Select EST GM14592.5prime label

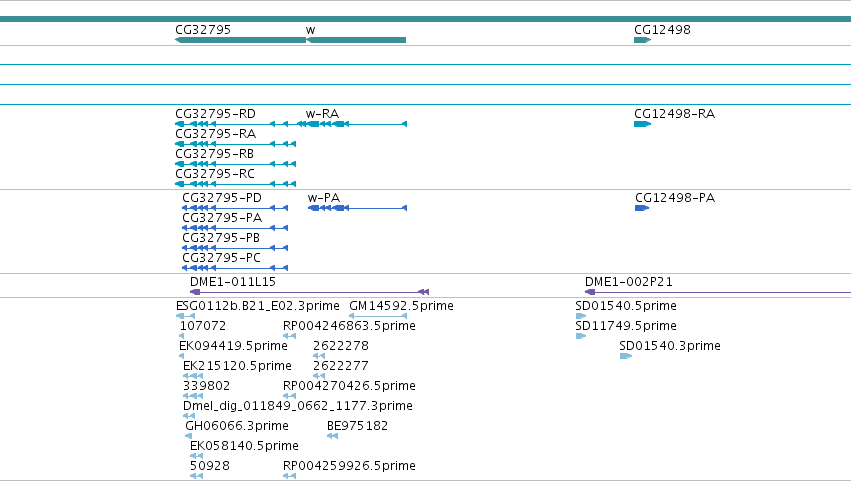pyautogui.click(x=401, y=306)
